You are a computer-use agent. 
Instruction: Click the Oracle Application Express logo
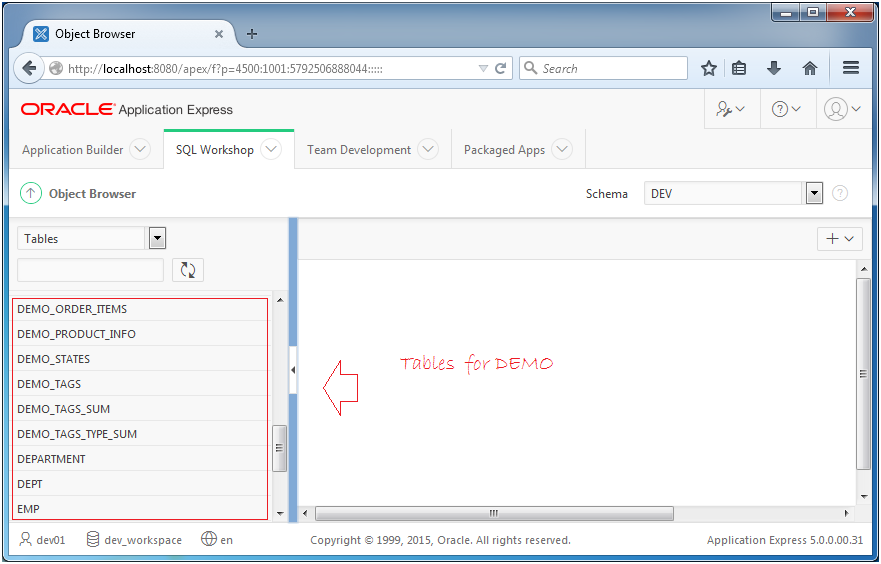coord(127,109)
